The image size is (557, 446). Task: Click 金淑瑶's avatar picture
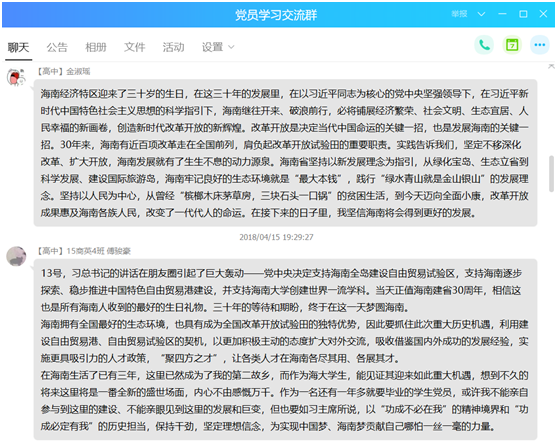point(16,77)
